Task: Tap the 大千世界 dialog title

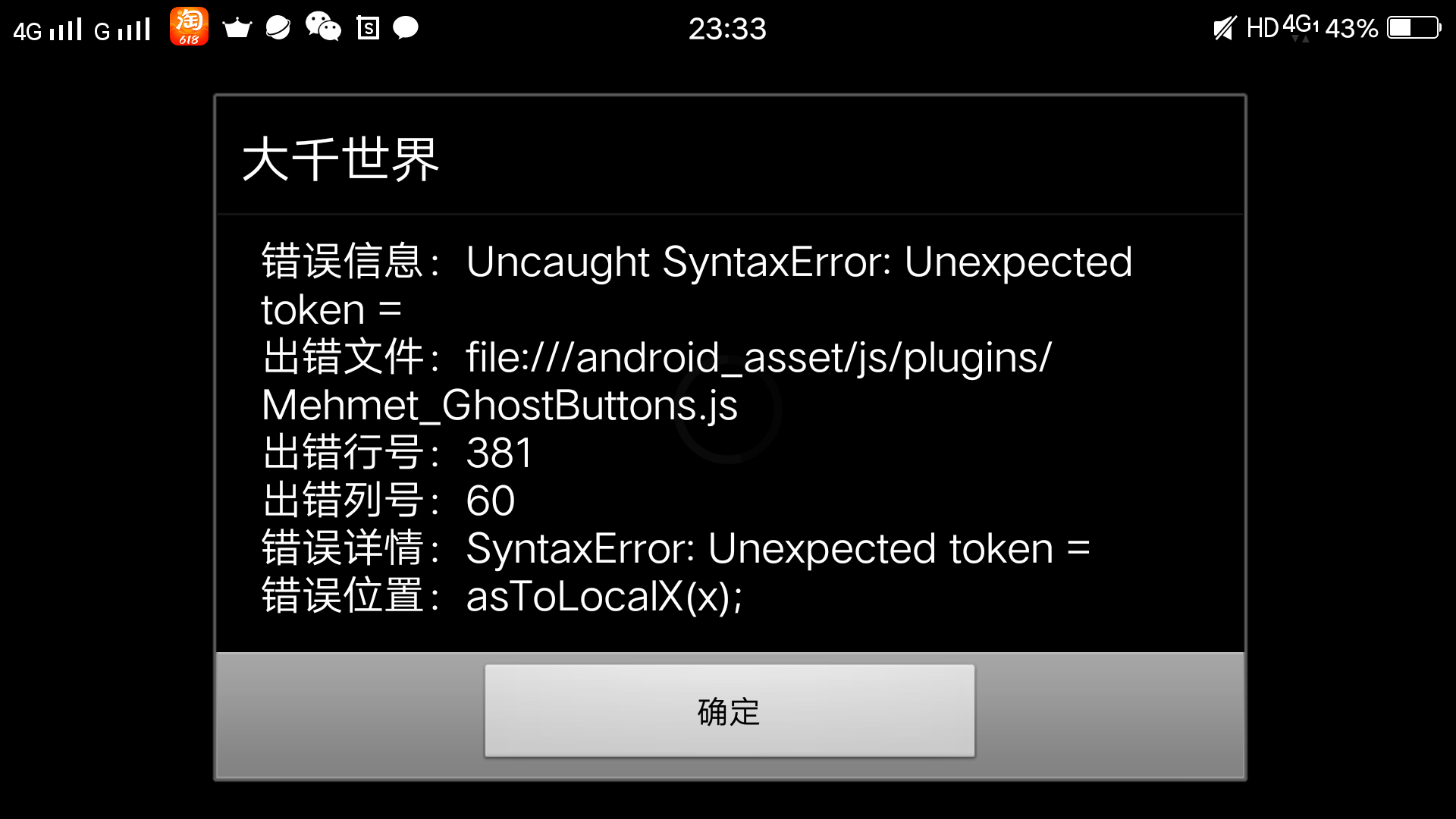Action: click(x=340, y=159)
